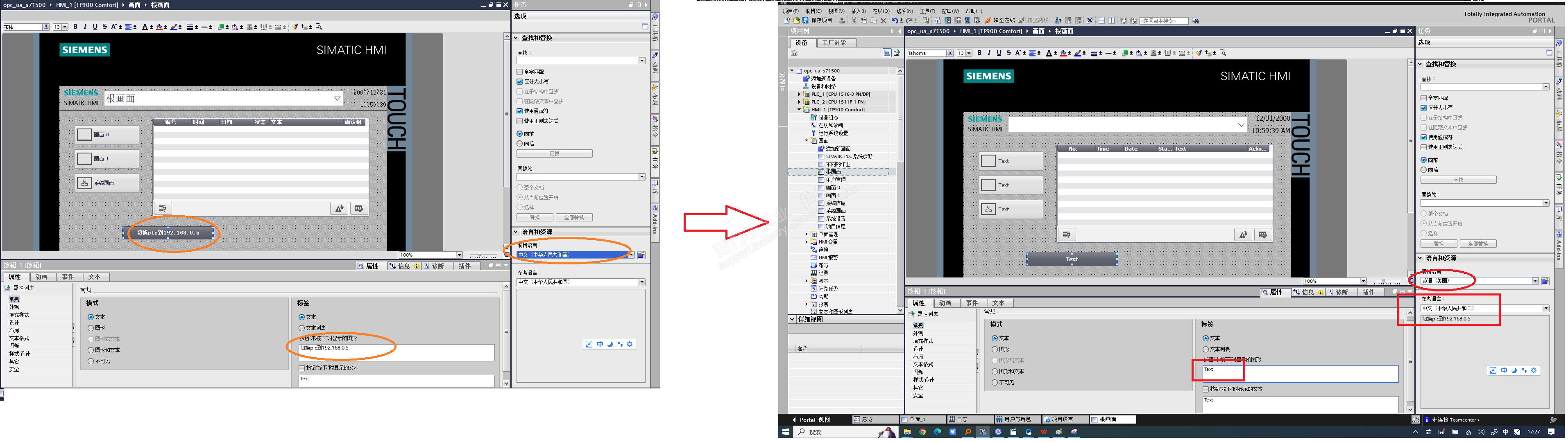Check 全字匹配 in the right window's find panel
Image resolution: width=1568 pixels, height=442 pixels.
point(1424,98)
